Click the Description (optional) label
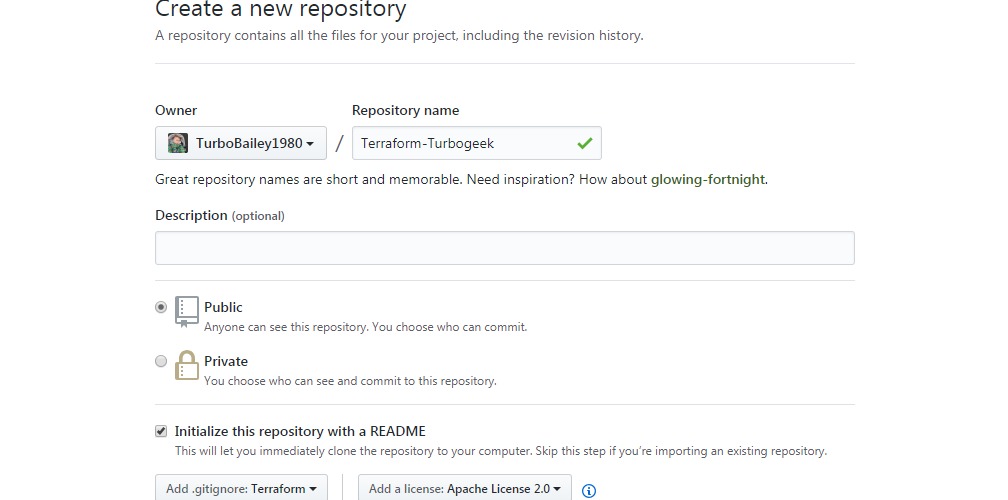This screenshot has height=500, width=1008. 220,215
